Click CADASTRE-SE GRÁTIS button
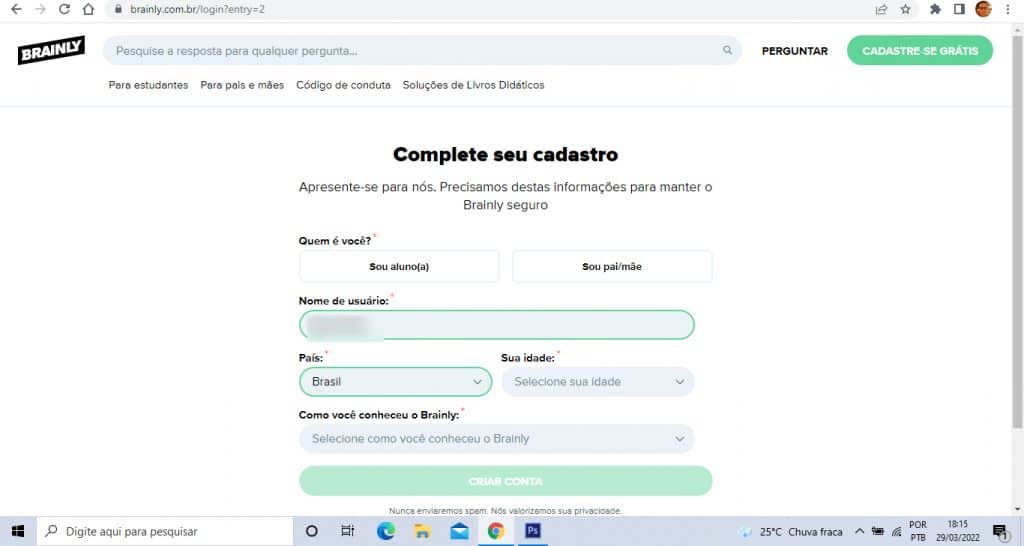This screenshot has width=1024, height=546. [x=920, y=50]
